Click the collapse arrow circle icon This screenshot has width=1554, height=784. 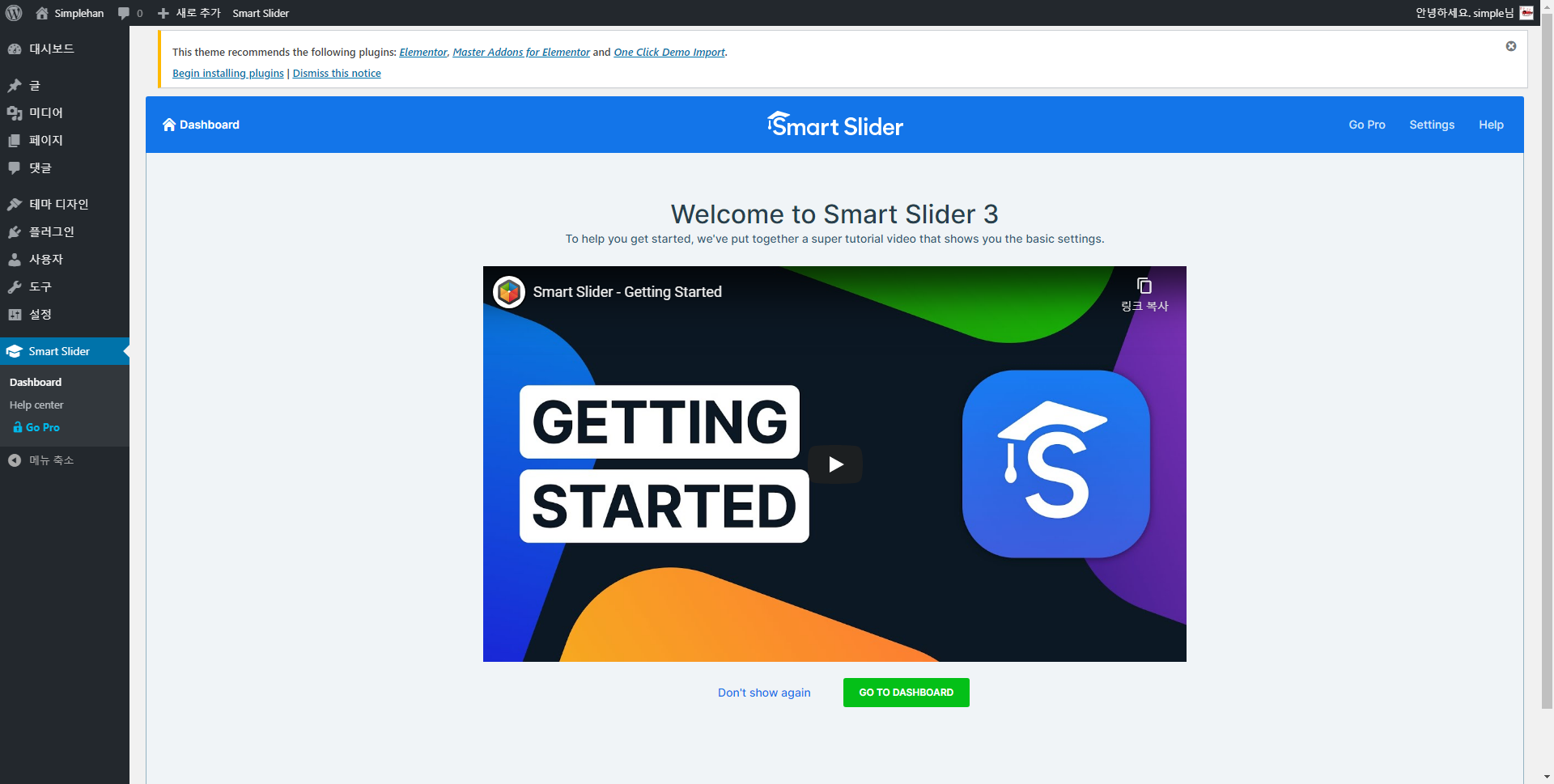(15, 460)
